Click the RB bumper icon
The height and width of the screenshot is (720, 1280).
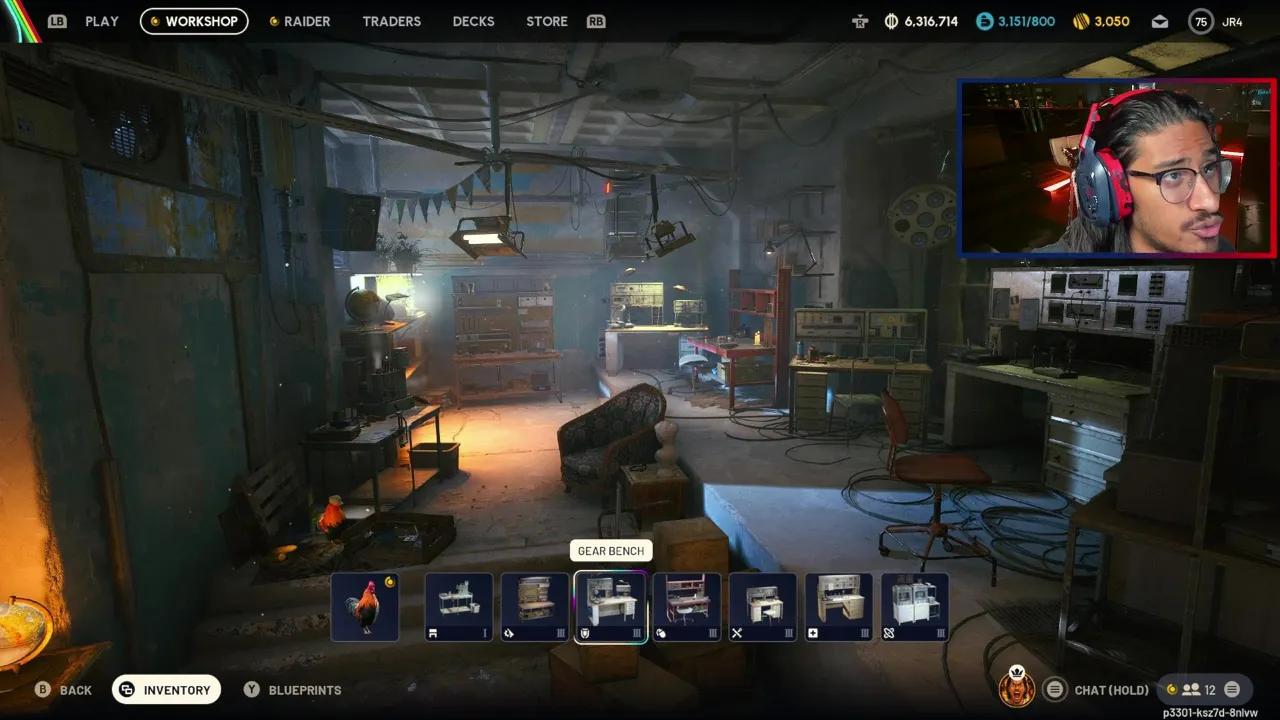tap(596, 21)
